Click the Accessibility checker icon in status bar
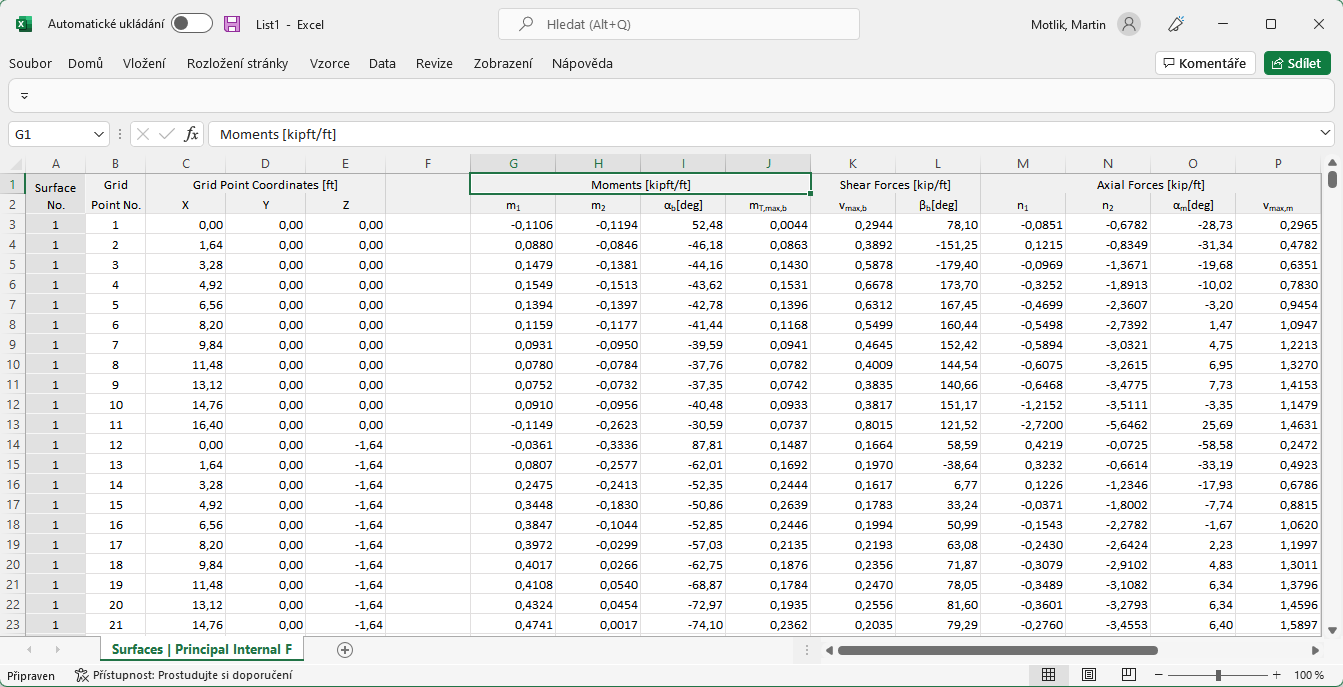 [82, 675]
